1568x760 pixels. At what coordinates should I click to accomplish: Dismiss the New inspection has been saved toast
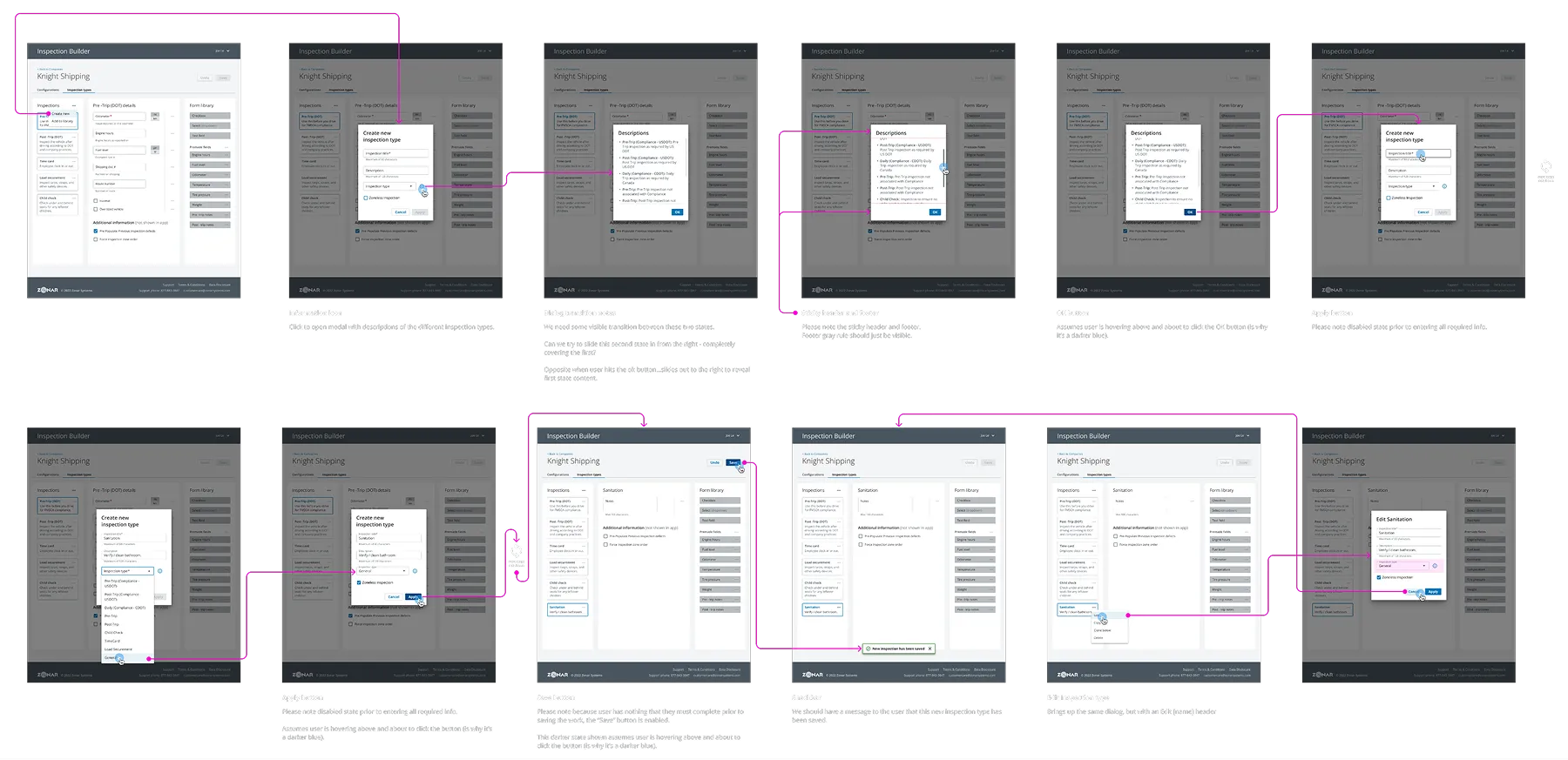[929, 649]
